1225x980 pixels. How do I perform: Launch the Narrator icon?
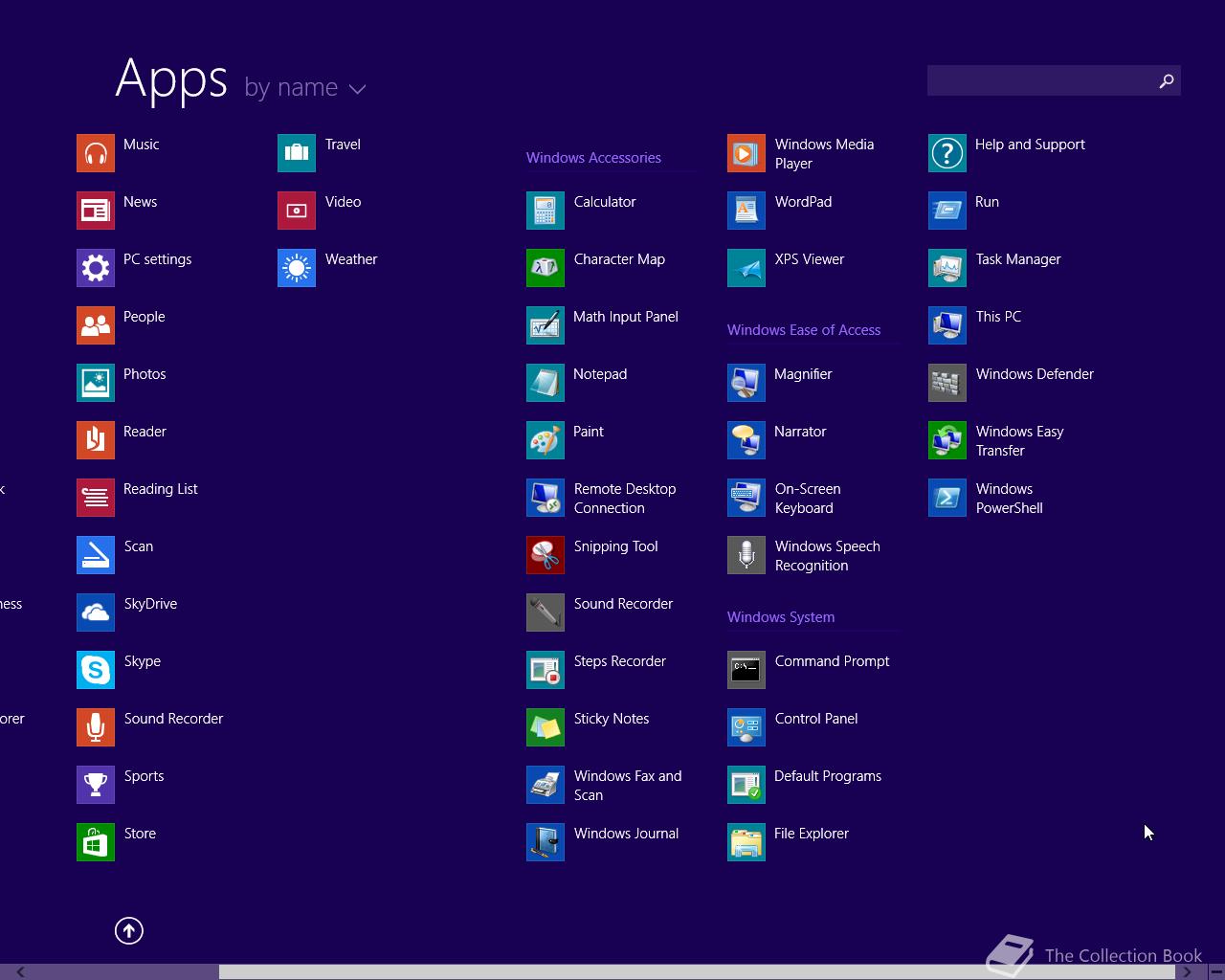pos(746,440)
